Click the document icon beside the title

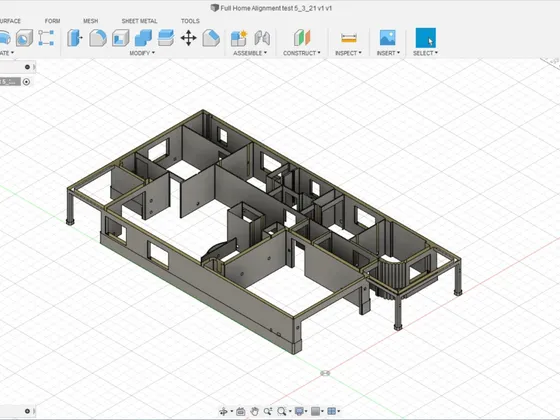214,8
